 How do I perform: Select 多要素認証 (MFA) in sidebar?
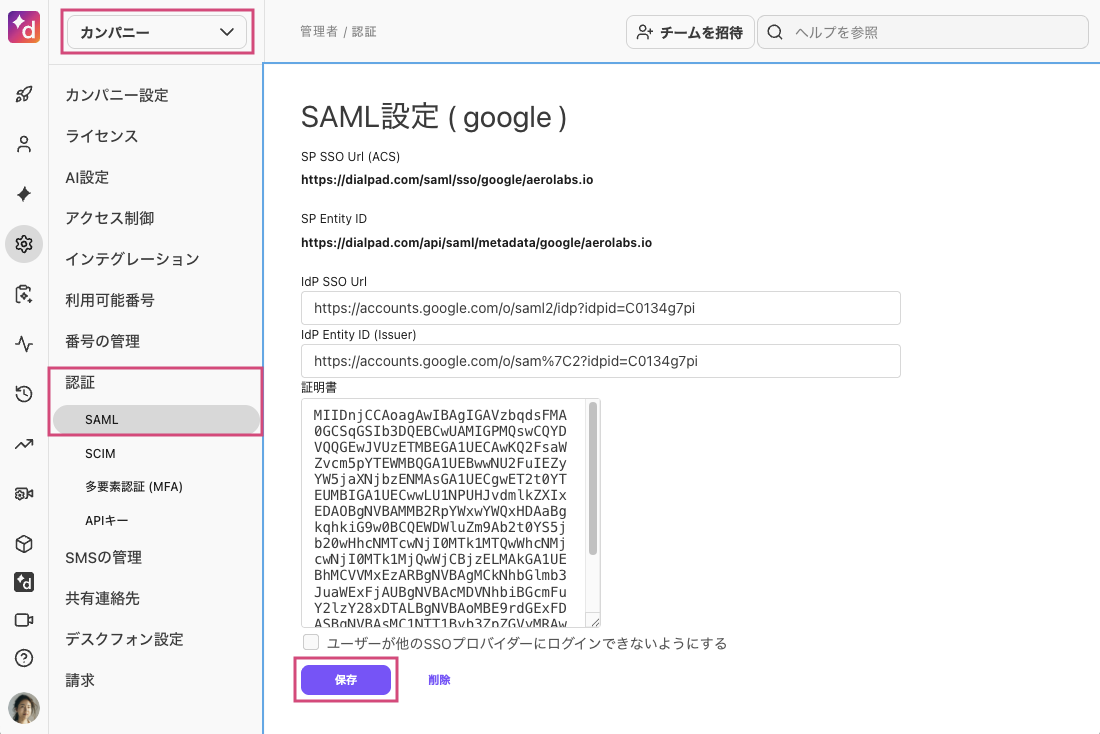click(x=134, y=487)
